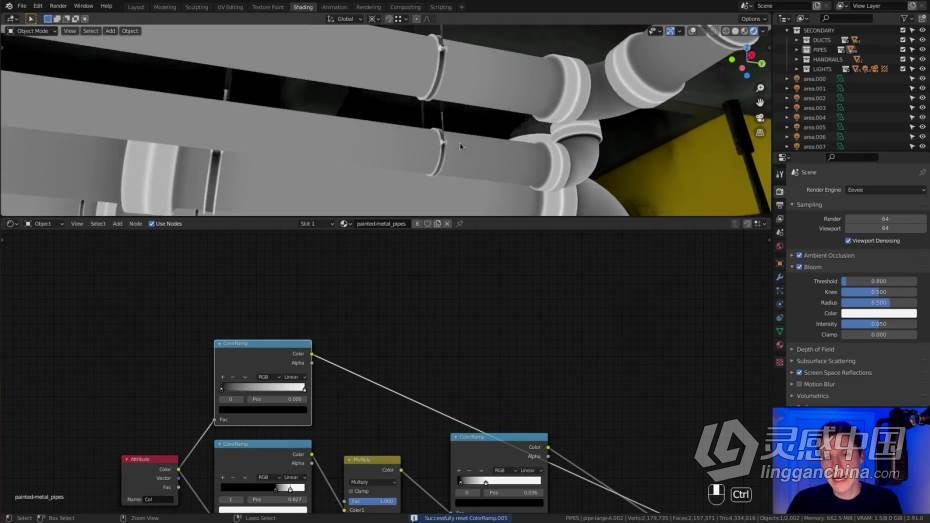The image size is (930, 523).
Task: Expand Subsurface Scattering panel
Action: (x=826, y=361)
